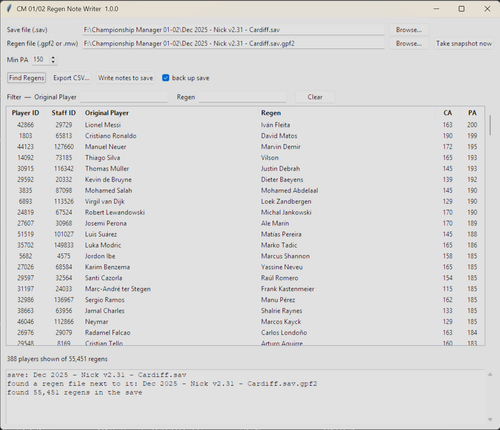Click regen name Loek Zandbergen
Viewport: 500px width, 430px height.
(286, 201)
